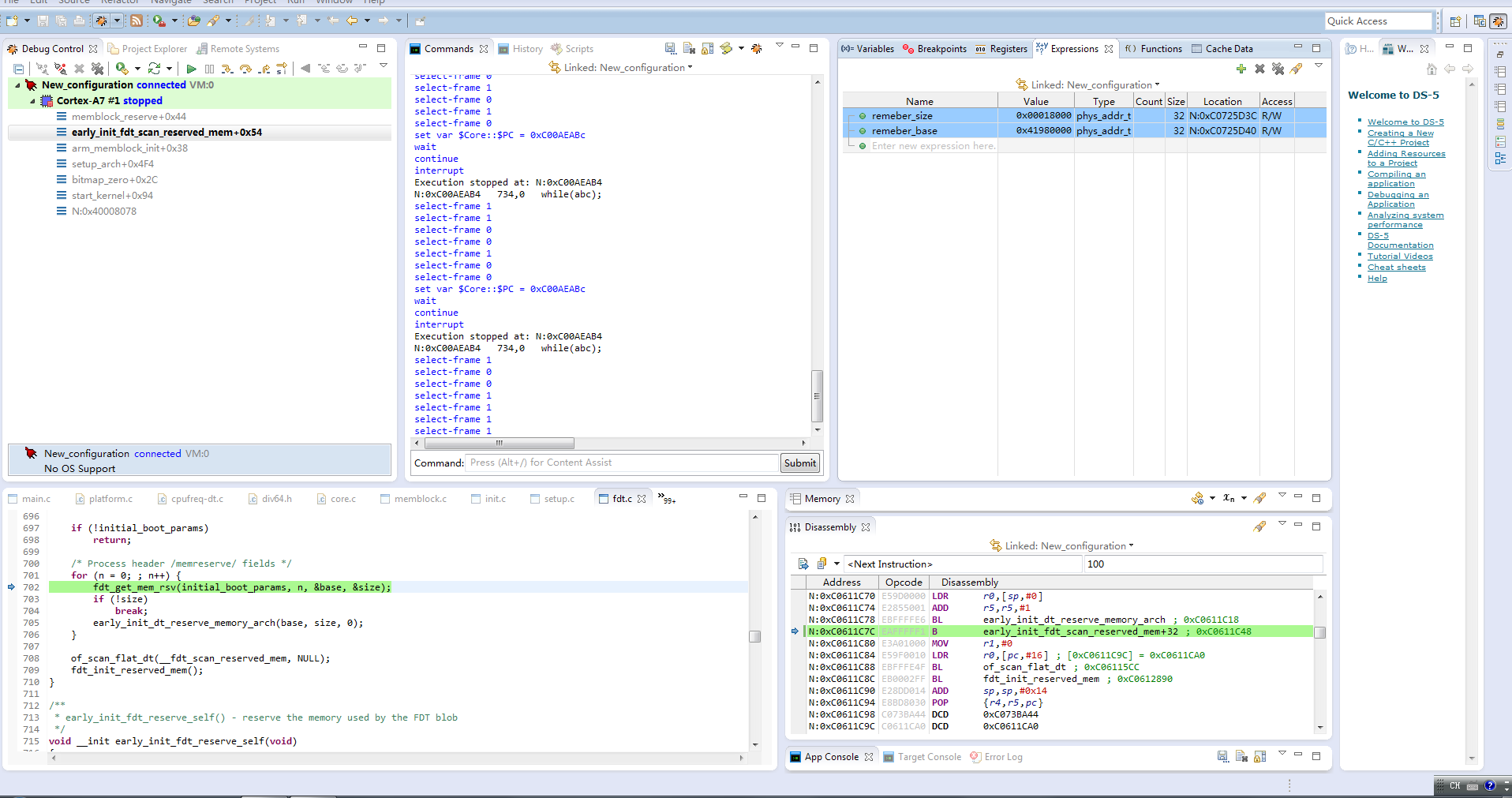Viewport: 1512px width, 798px height.
Task: Click scroll lock icon in Commands panel
Action: 707,49
